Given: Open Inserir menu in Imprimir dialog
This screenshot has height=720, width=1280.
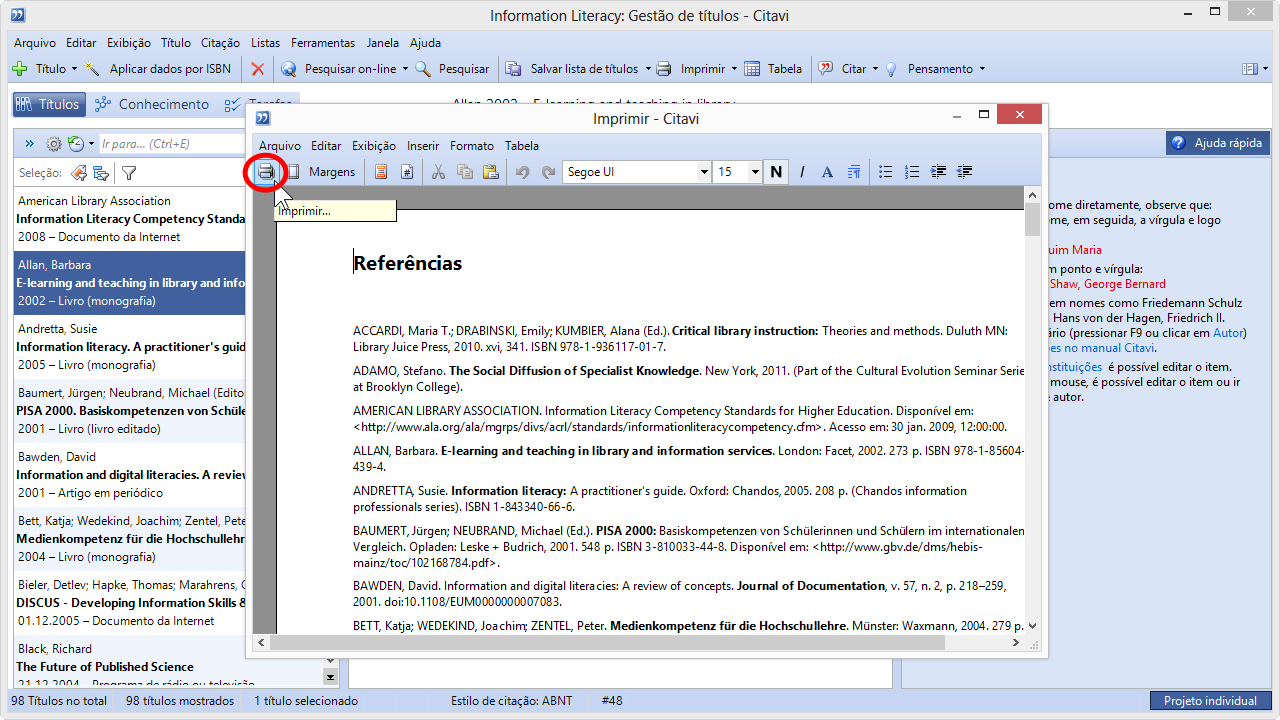Looking at the screenshot, I should (x=423, y=146).
